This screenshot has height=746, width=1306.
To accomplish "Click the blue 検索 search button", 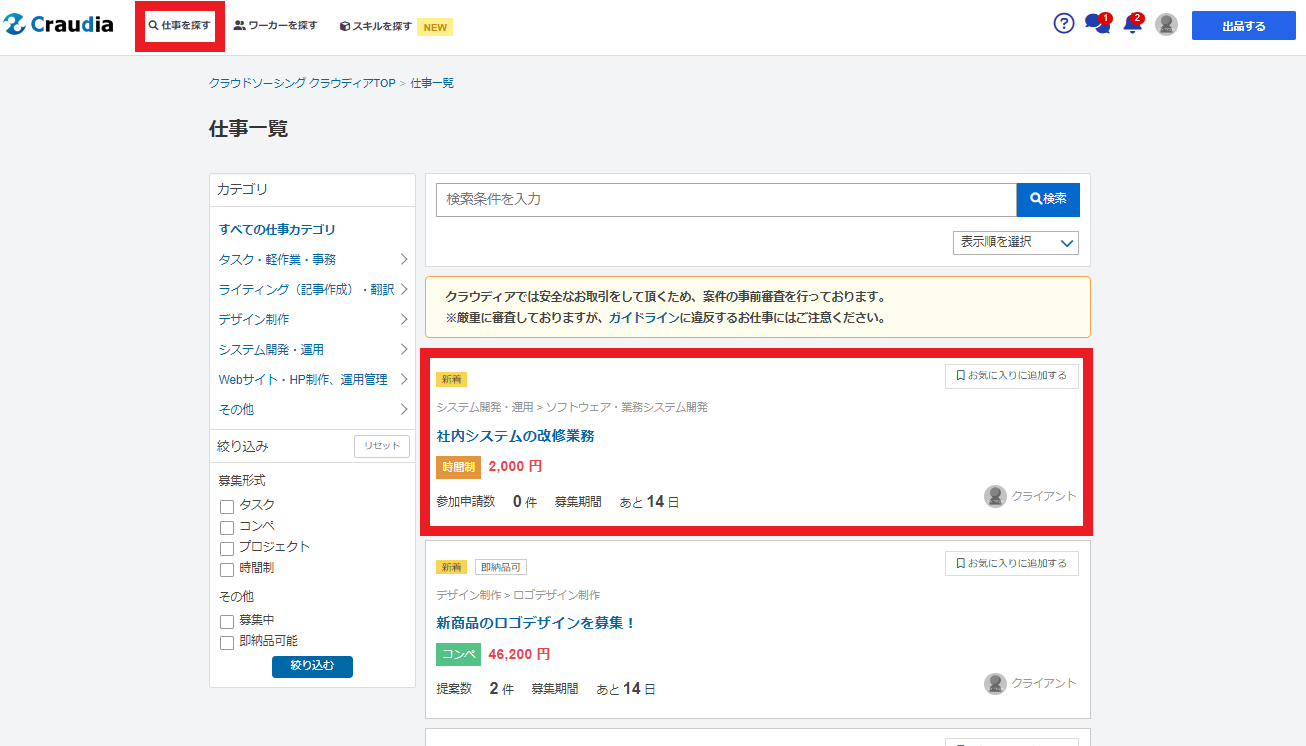I will (1048, 199).
